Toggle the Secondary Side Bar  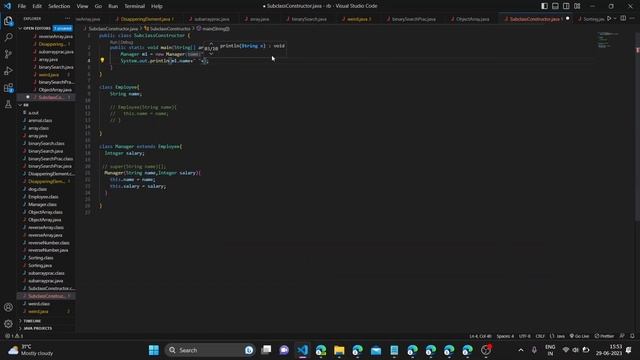click(566, 6)
